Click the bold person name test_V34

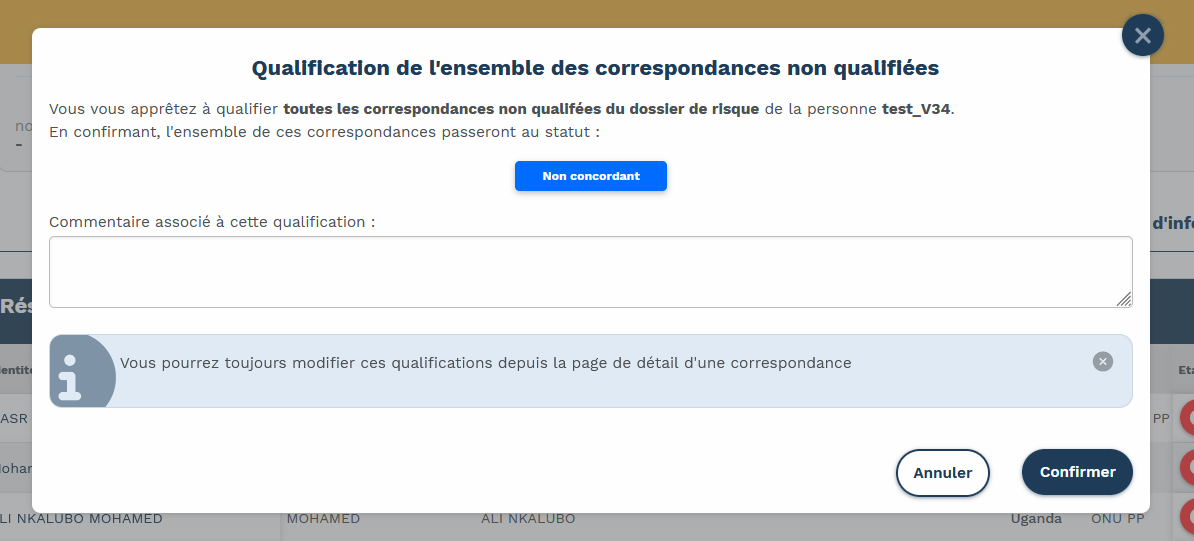[x=915, y=109]
